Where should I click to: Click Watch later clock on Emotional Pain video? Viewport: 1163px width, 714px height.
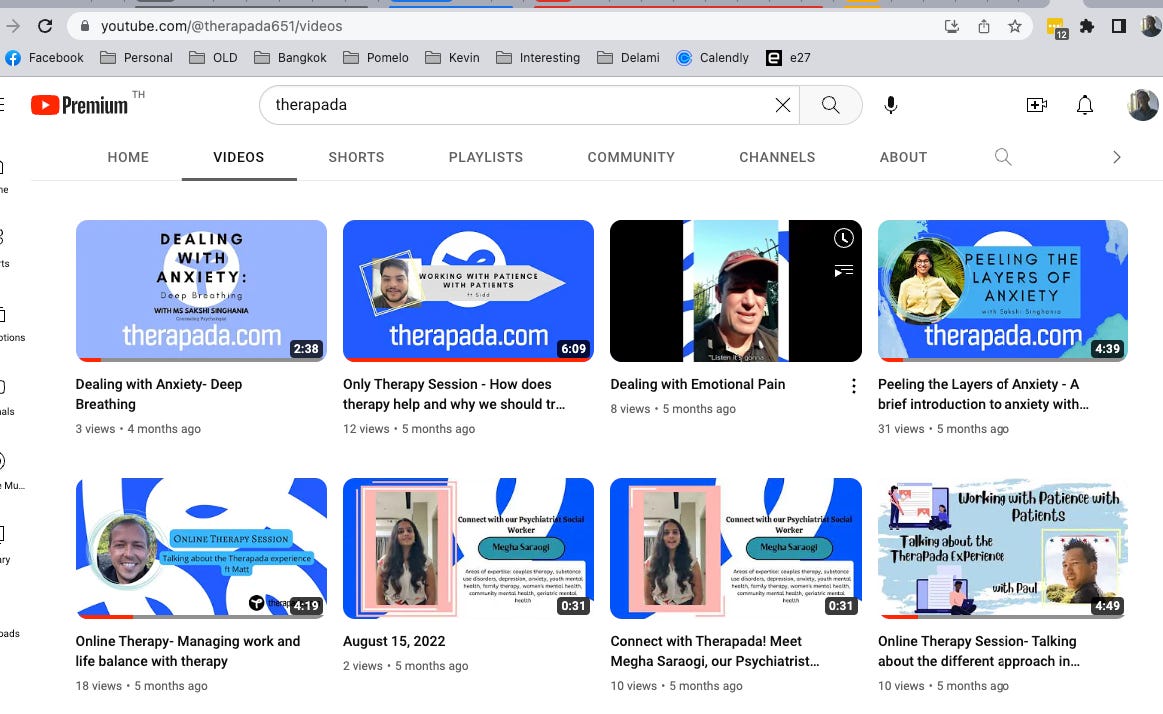pyautogui.click(x=843, y=238)
